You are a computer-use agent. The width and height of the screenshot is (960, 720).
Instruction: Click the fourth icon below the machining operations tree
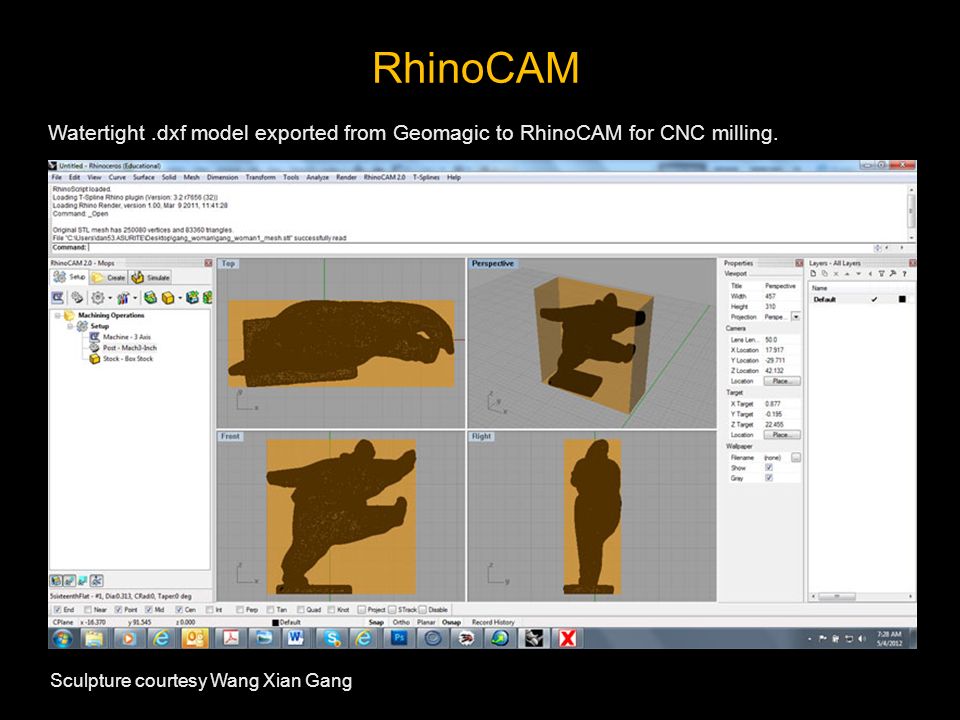[x=97, y=580]
